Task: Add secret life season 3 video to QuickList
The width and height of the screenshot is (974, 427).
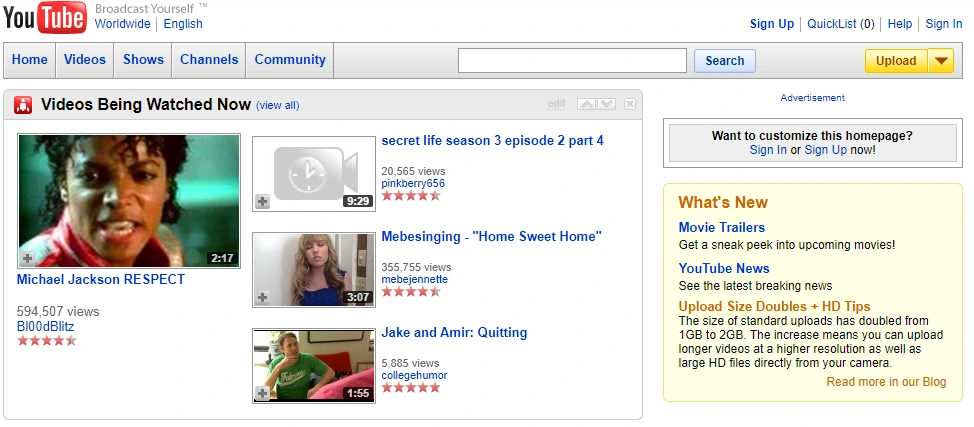Action: pos(263,201)
